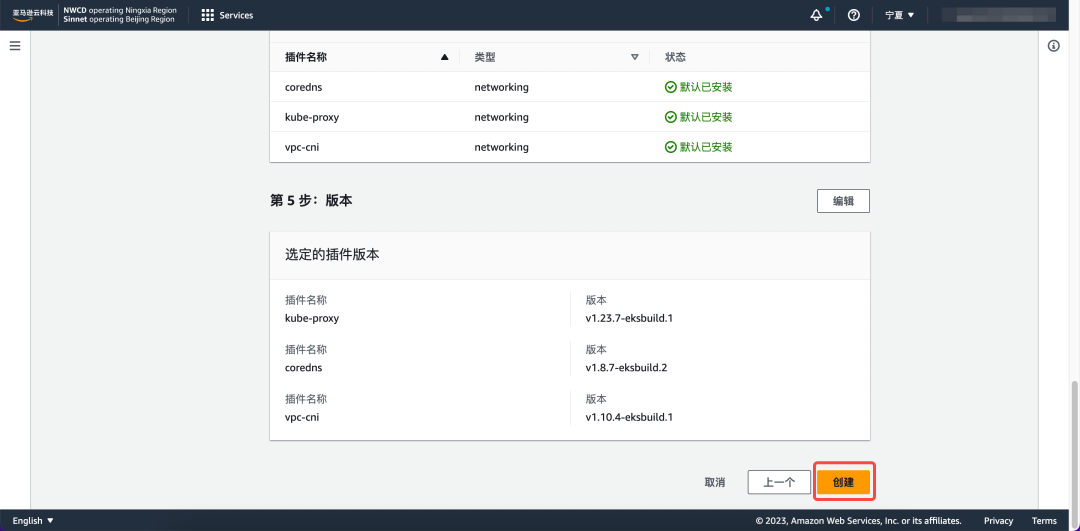Click kube-proxy in selected versions panel
This screenshot has height=531, width=1080.
[312, 318]
